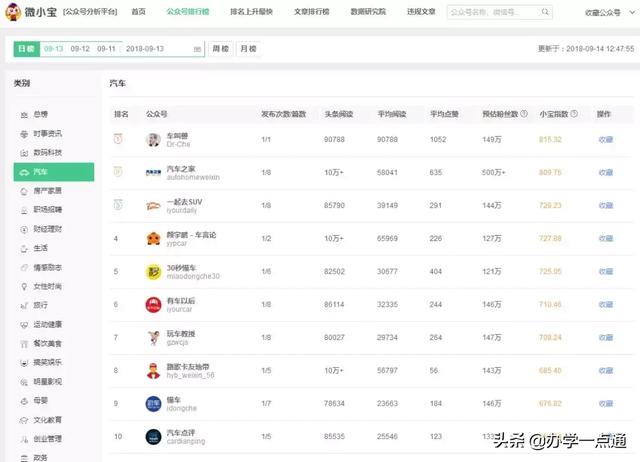Click the 预估粉丝数 help icon
This screenshot has width=640, height=462.
(524, 113)
